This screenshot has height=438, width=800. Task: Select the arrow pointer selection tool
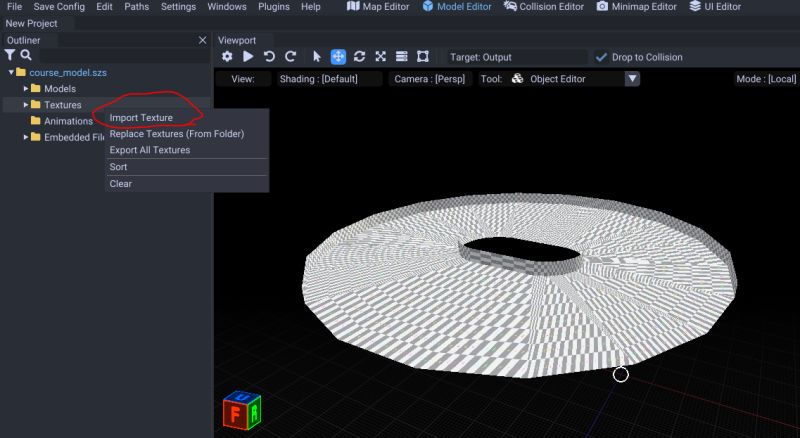(x=317, y=57)
